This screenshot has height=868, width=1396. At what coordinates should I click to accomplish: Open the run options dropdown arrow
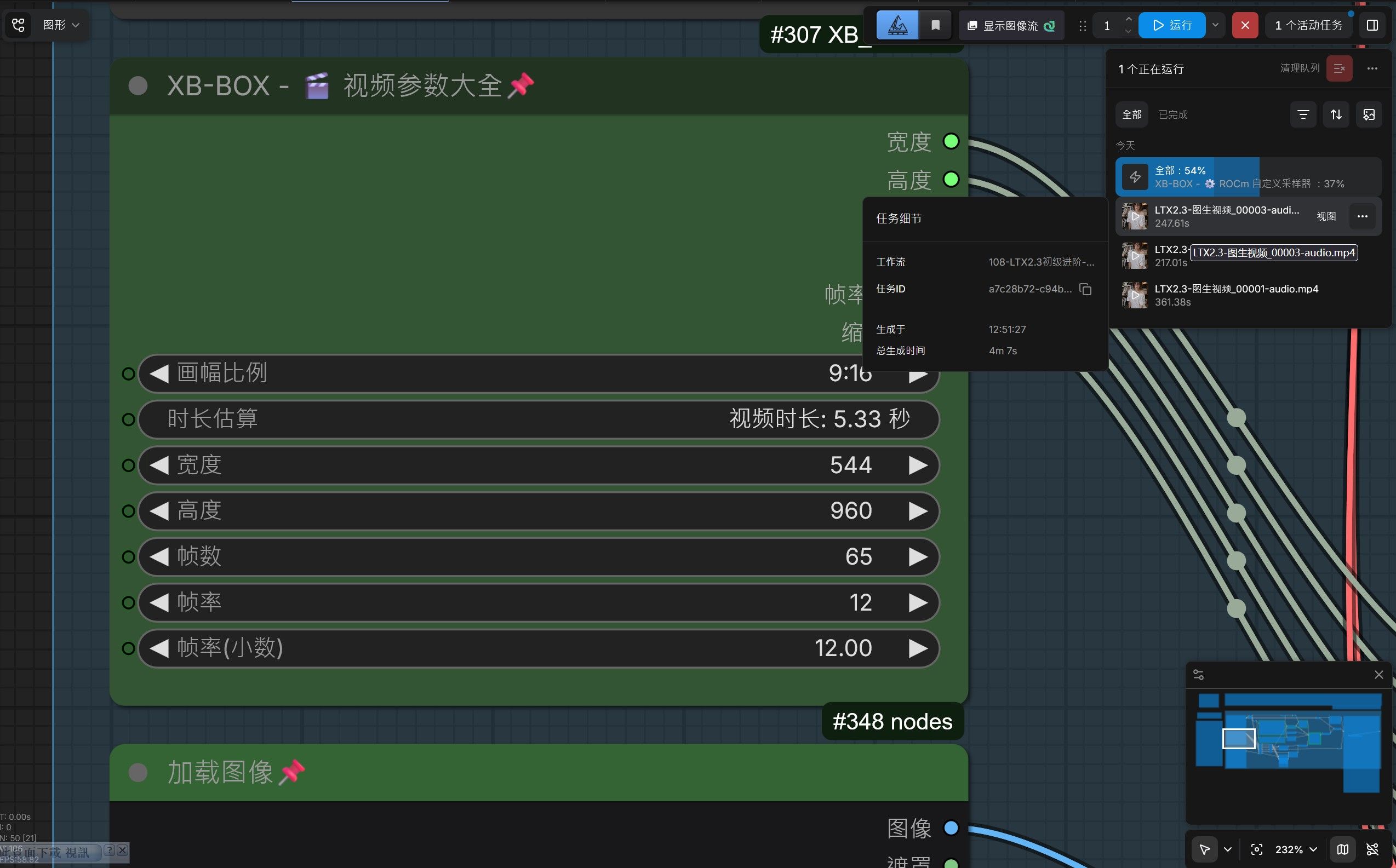(x=1215, y=25)
